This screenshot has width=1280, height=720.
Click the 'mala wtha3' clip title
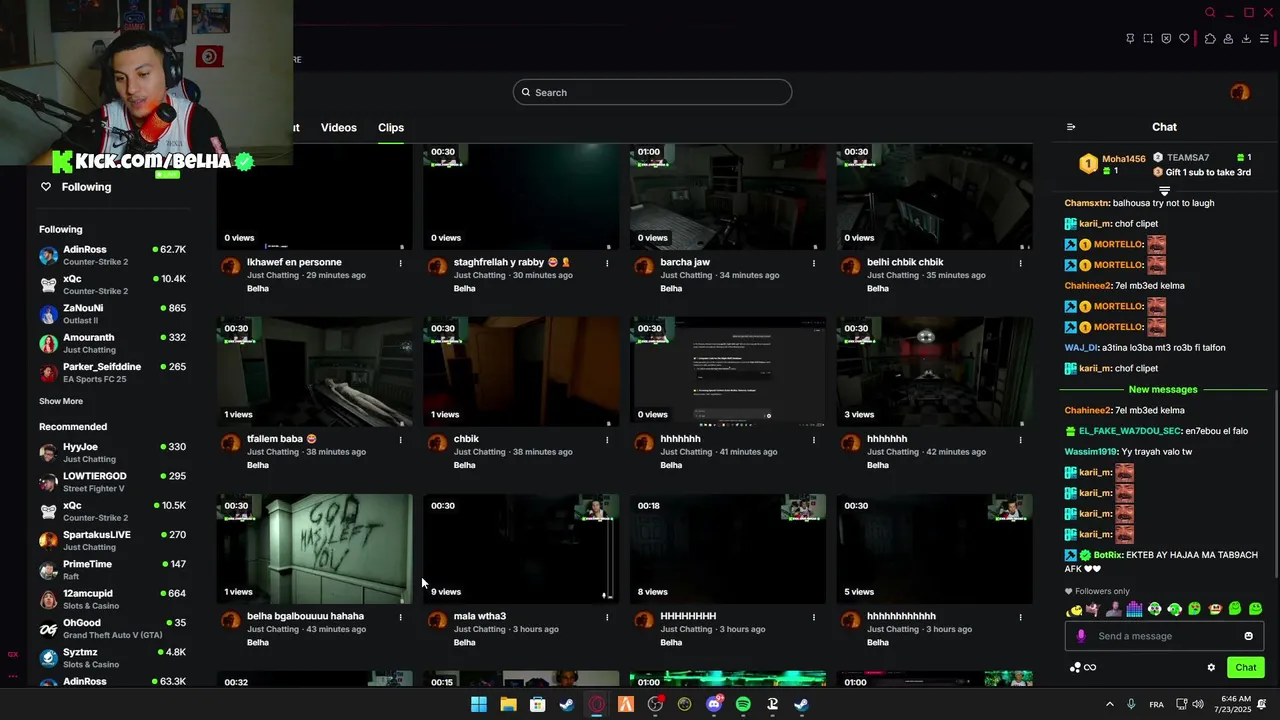pos(480,616)
